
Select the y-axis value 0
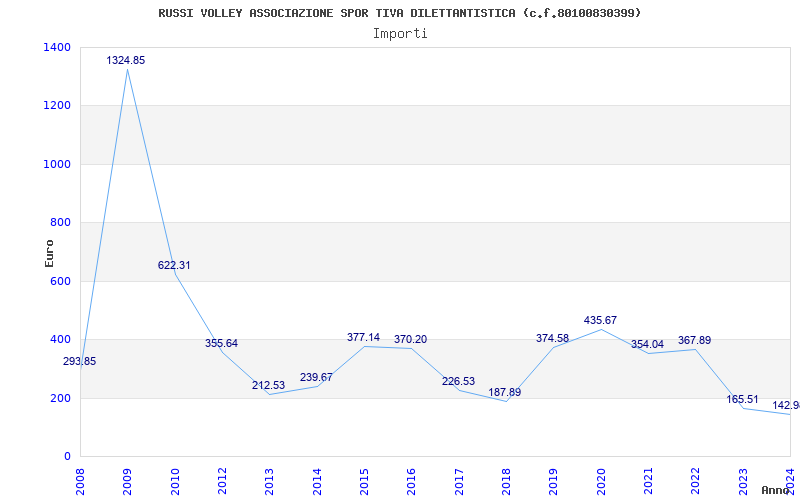click(67, 456)
